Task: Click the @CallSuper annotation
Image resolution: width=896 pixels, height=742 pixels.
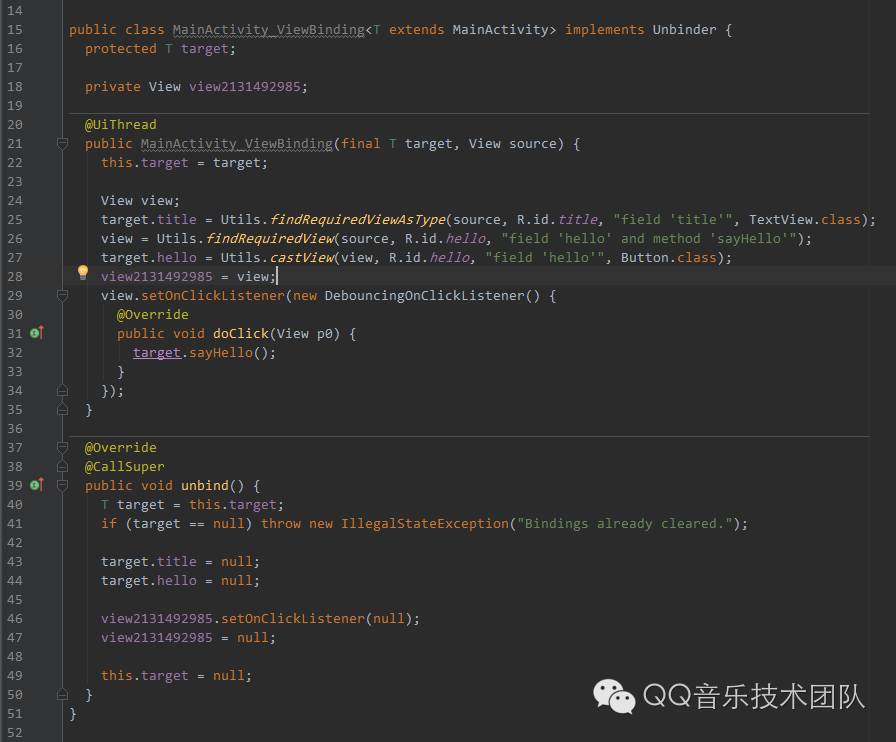Action: click(x=125, y=467)
